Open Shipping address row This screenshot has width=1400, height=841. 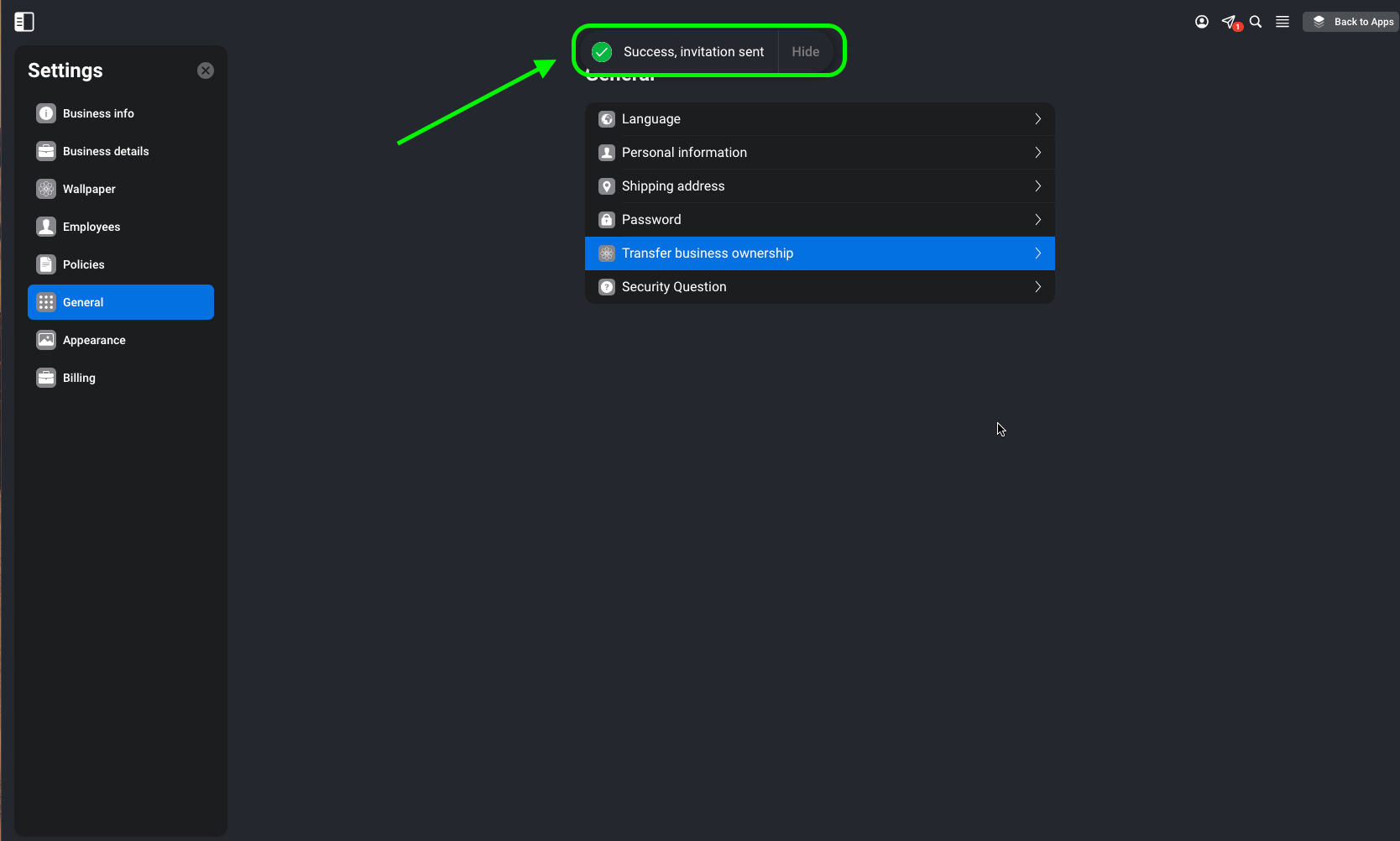pyautogui.click(x=820, y=186)
